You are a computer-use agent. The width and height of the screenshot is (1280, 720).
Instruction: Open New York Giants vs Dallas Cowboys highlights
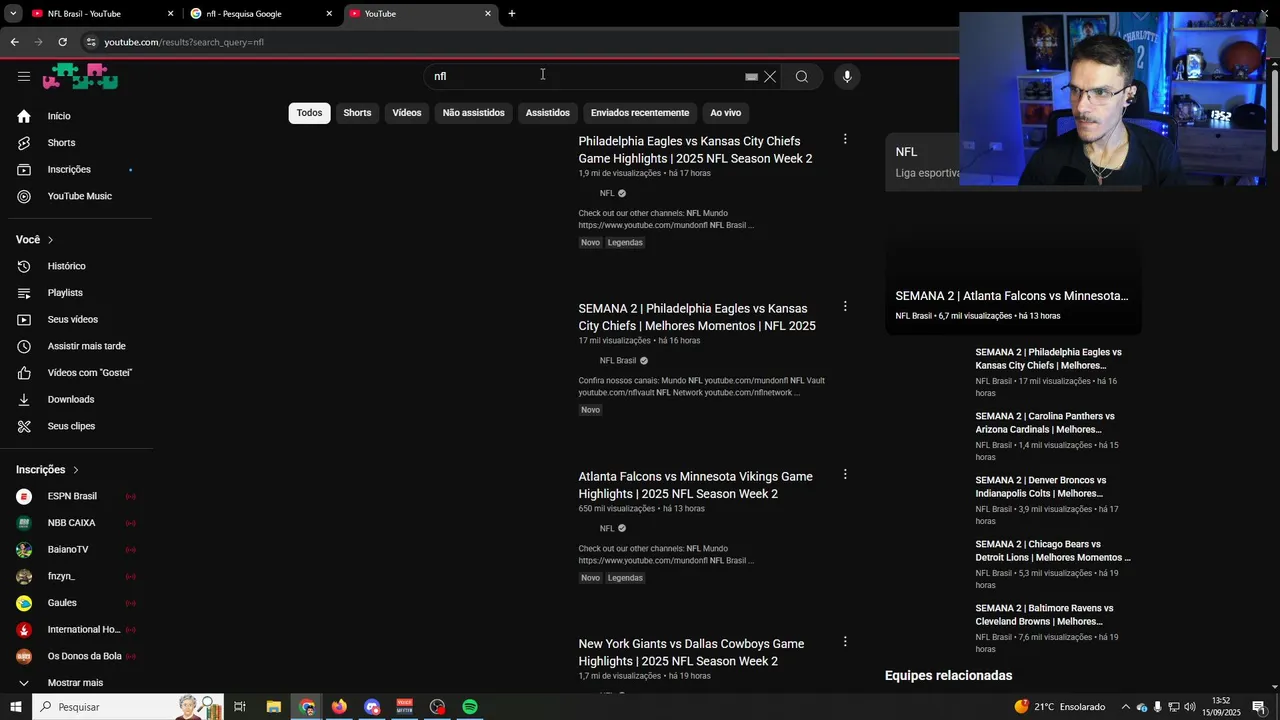(x=691, y=652)
